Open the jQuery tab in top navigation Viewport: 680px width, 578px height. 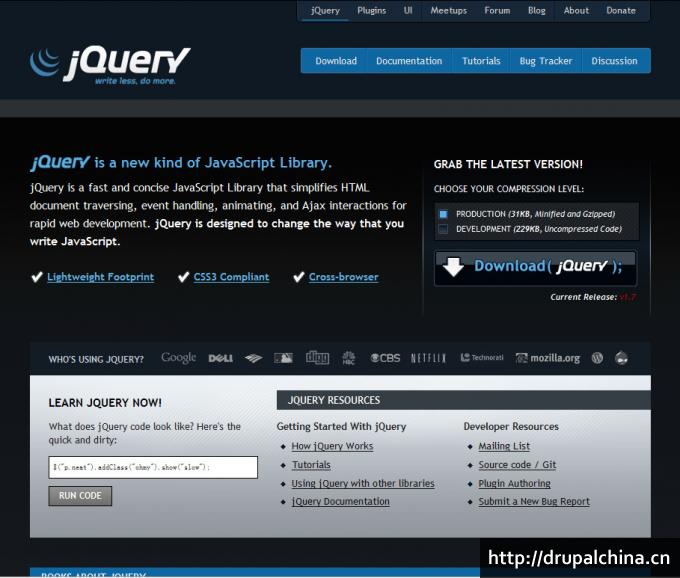pos(325,10)
